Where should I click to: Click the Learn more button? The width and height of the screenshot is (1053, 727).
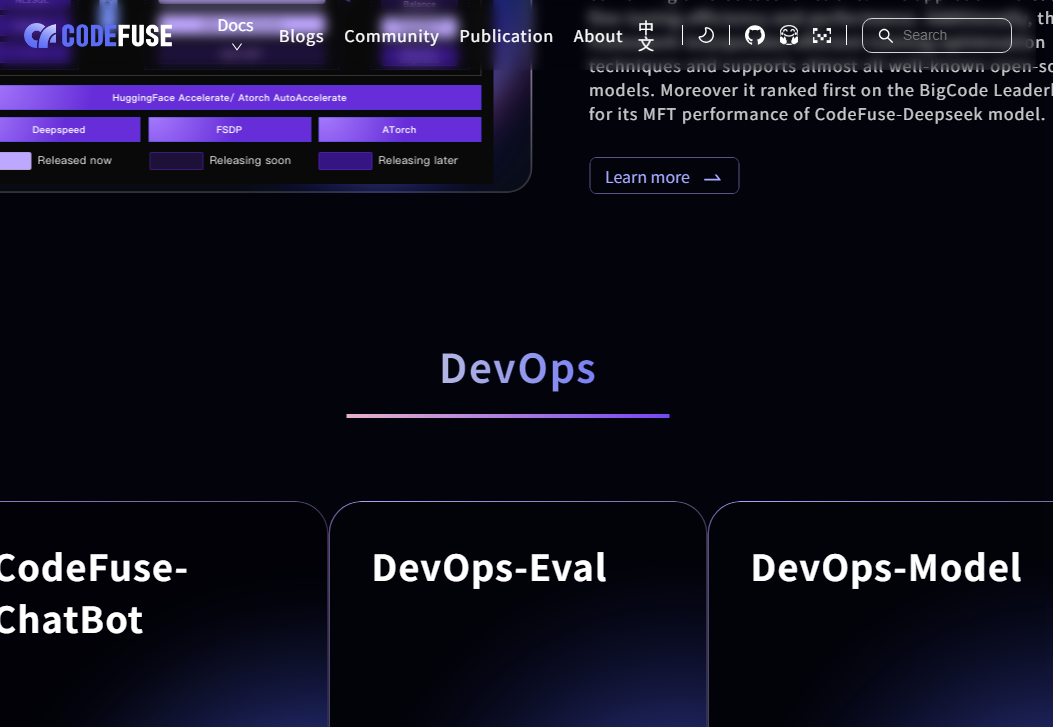pyautogui.click(x=664, y=176)
